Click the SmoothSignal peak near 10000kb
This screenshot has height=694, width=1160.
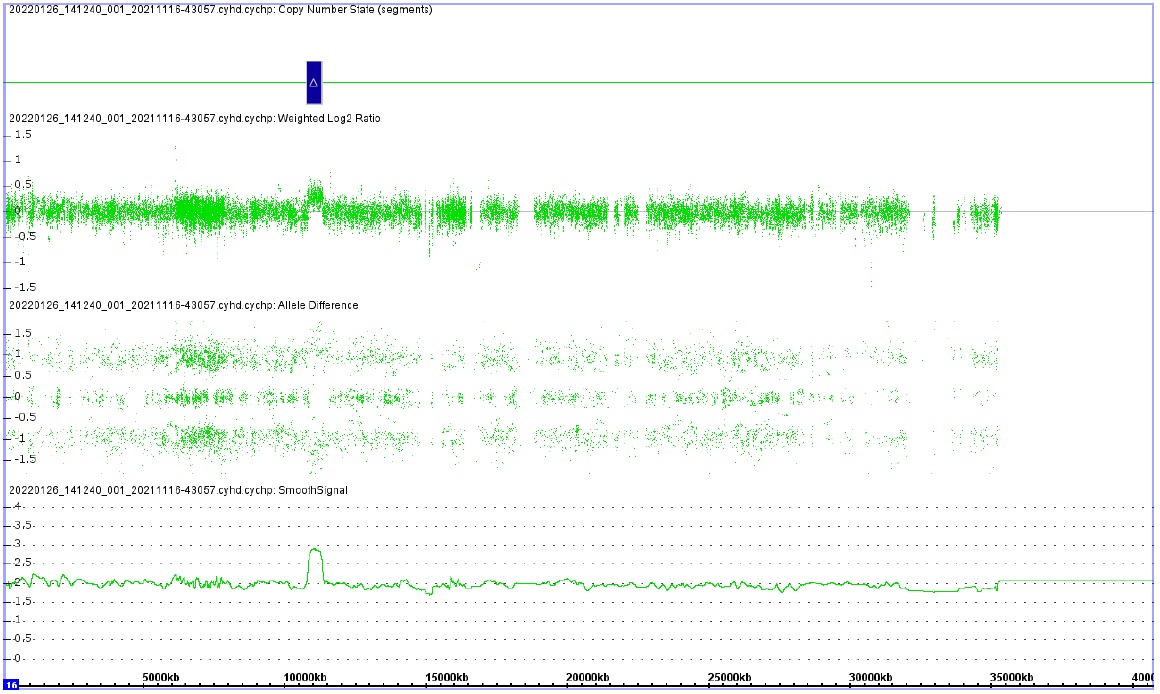tap(315, 549)
